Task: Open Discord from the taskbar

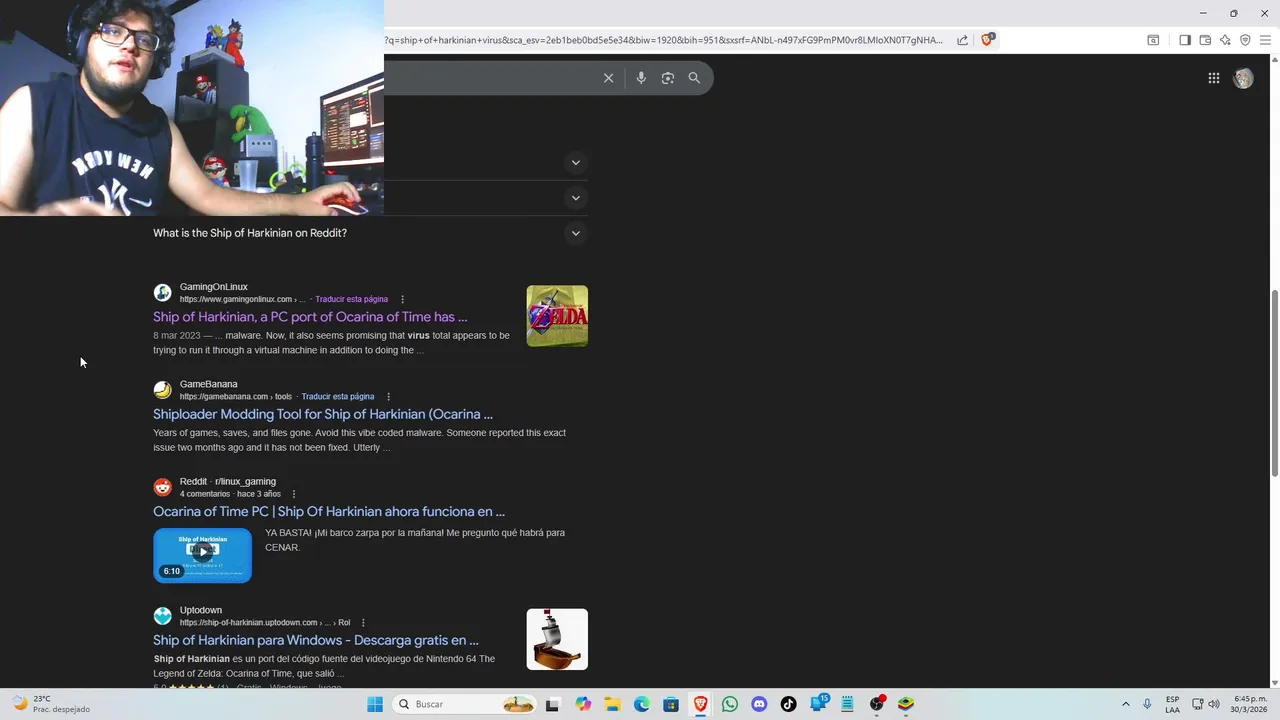Action: (759, 704)
